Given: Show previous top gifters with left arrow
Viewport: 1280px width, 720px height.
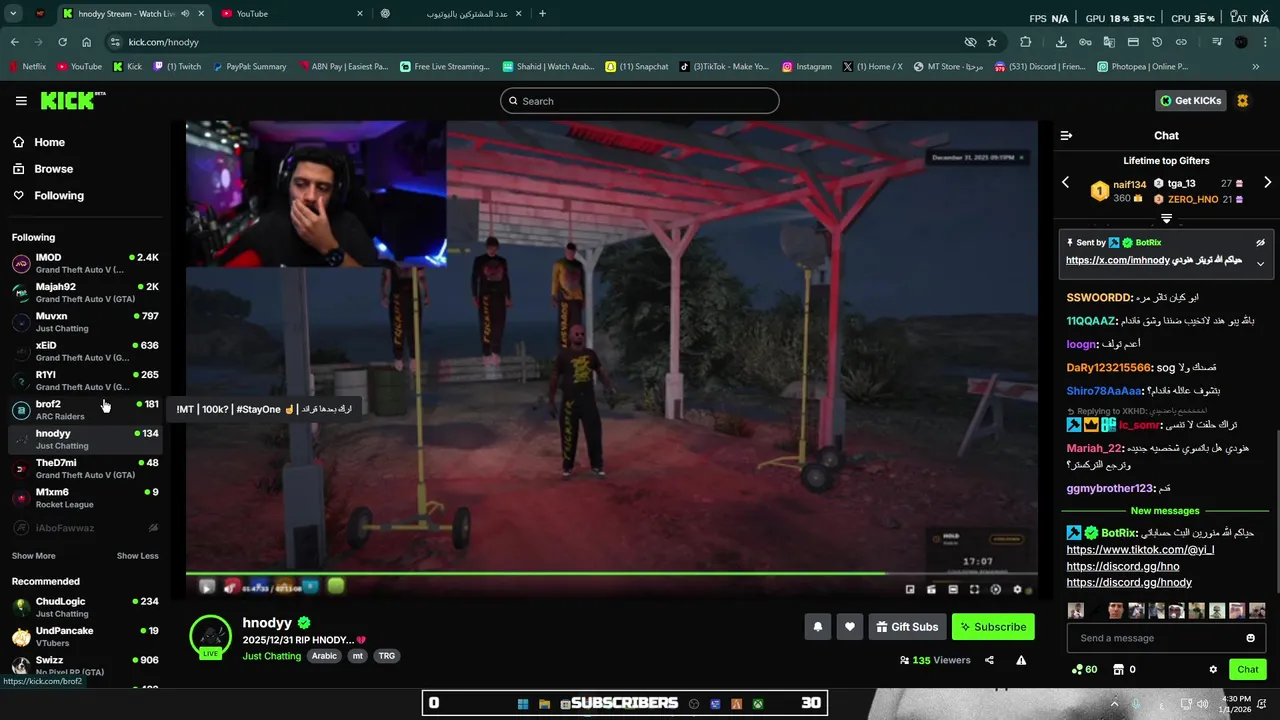Looking at the screenshot, I should point(1065,182).
